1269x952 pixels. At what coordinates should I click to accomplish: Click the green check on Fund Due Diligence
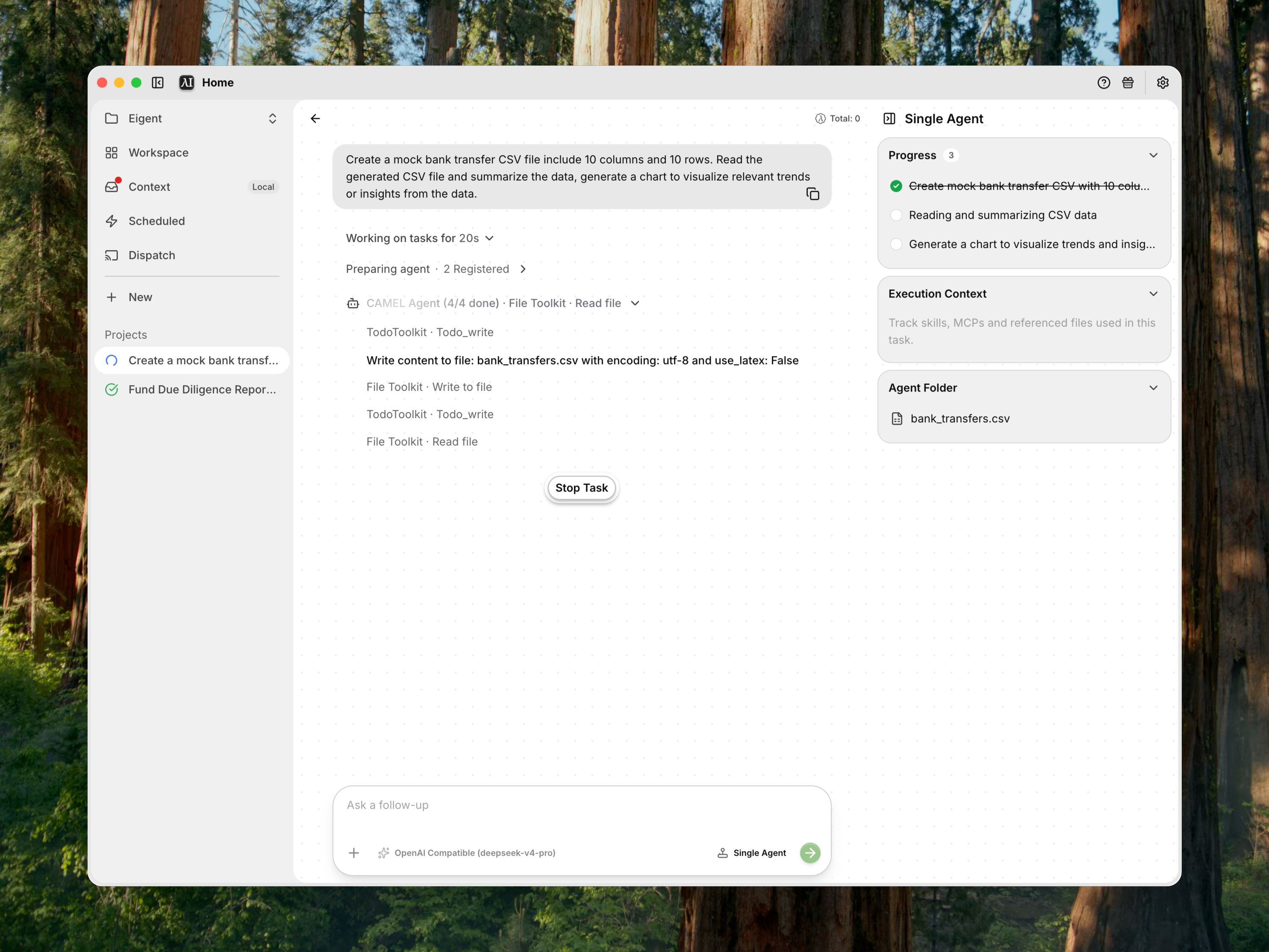[111, 389]
